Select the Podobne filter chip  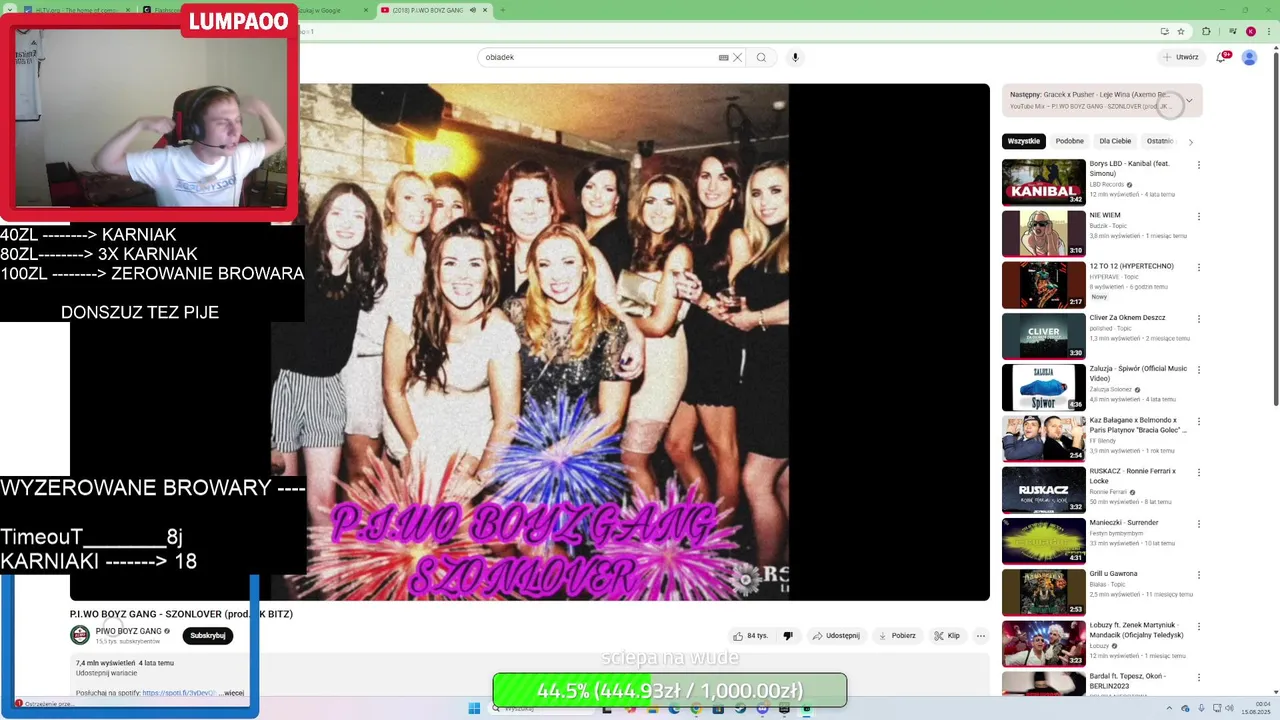tap(1069, 141)
